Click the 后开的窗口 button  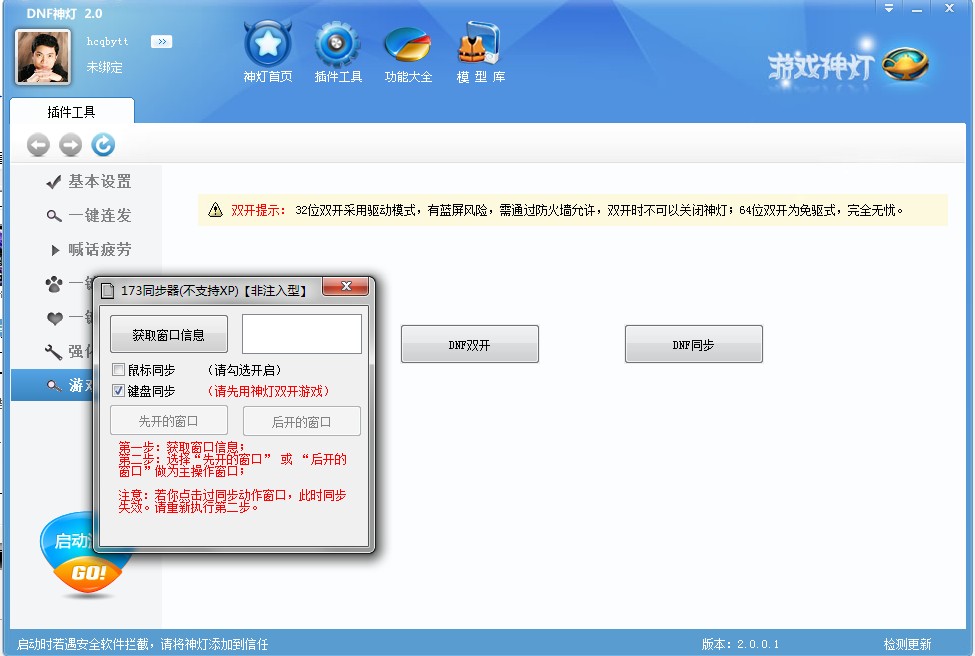pos(302,421)
